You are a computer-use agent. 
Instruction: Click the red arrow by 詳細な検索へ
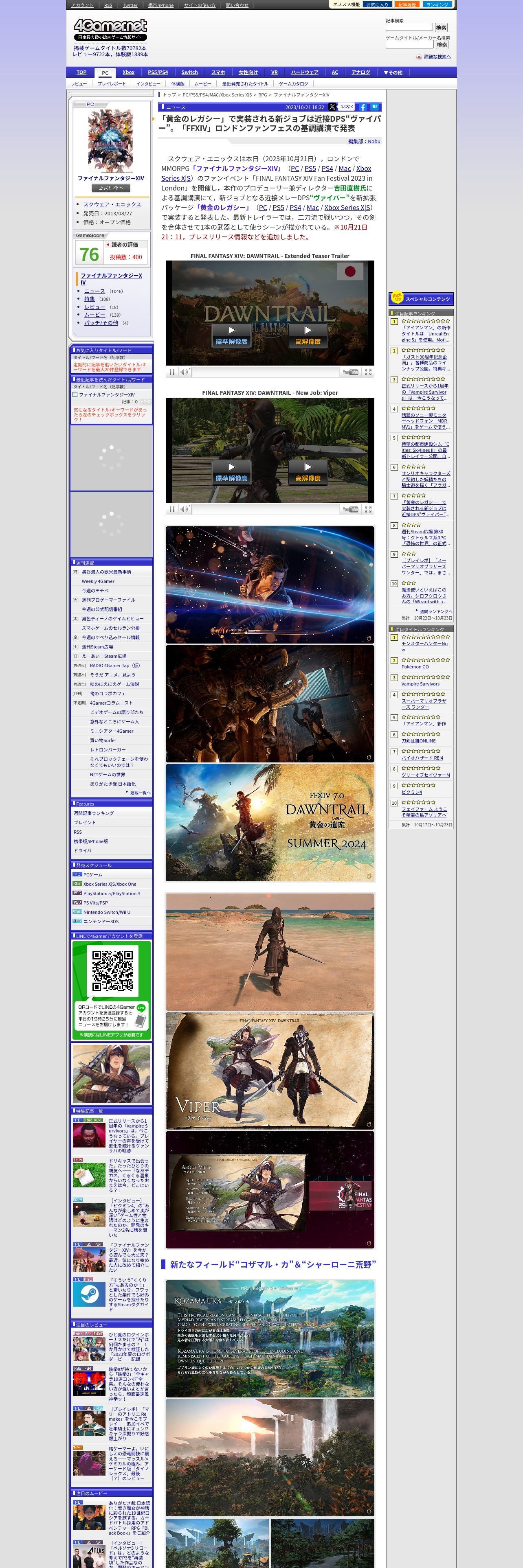point(419,57)
